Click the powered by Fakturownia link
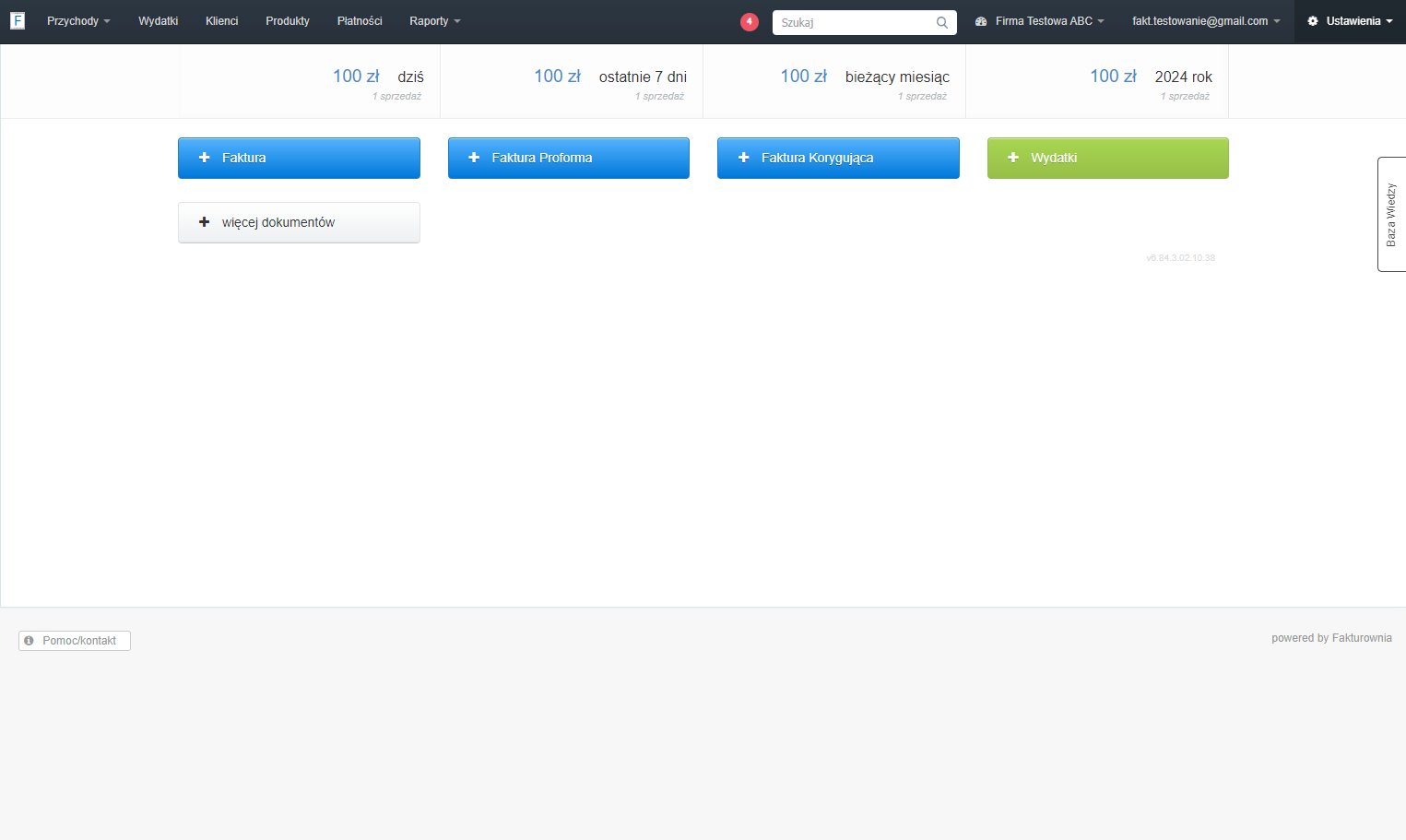Viewport: 1406px width, 840px height. click(1331, 638)
